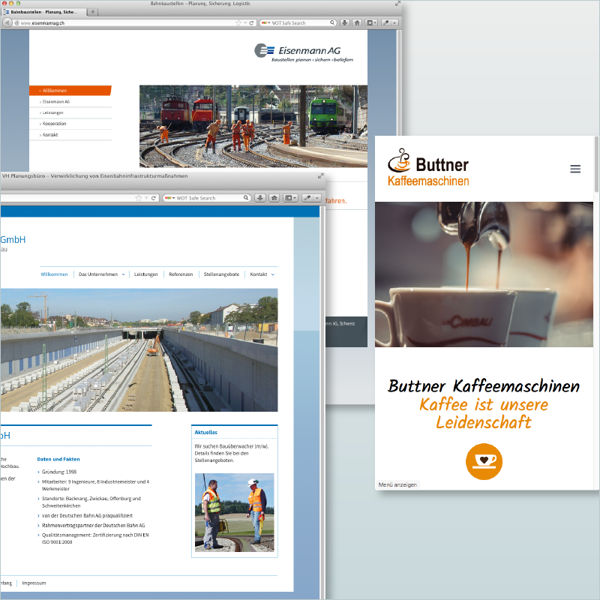600x600 pixels.
Task: Open Kontakt in VH Planungsbüro navigation
Action: [x=258, y=274]
